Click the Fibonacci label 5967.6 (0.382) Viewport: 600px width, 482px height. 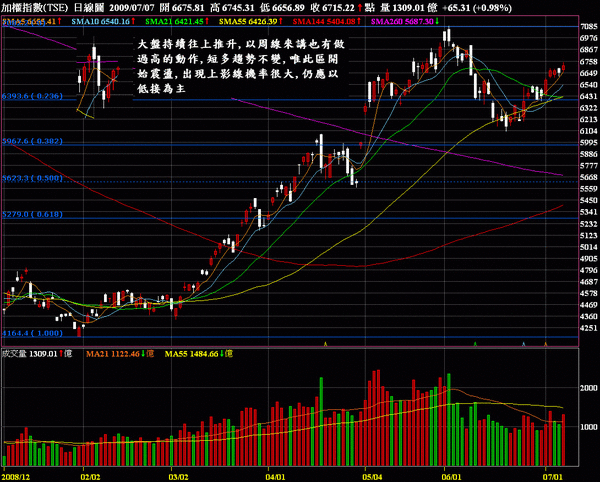click(32, 141)
